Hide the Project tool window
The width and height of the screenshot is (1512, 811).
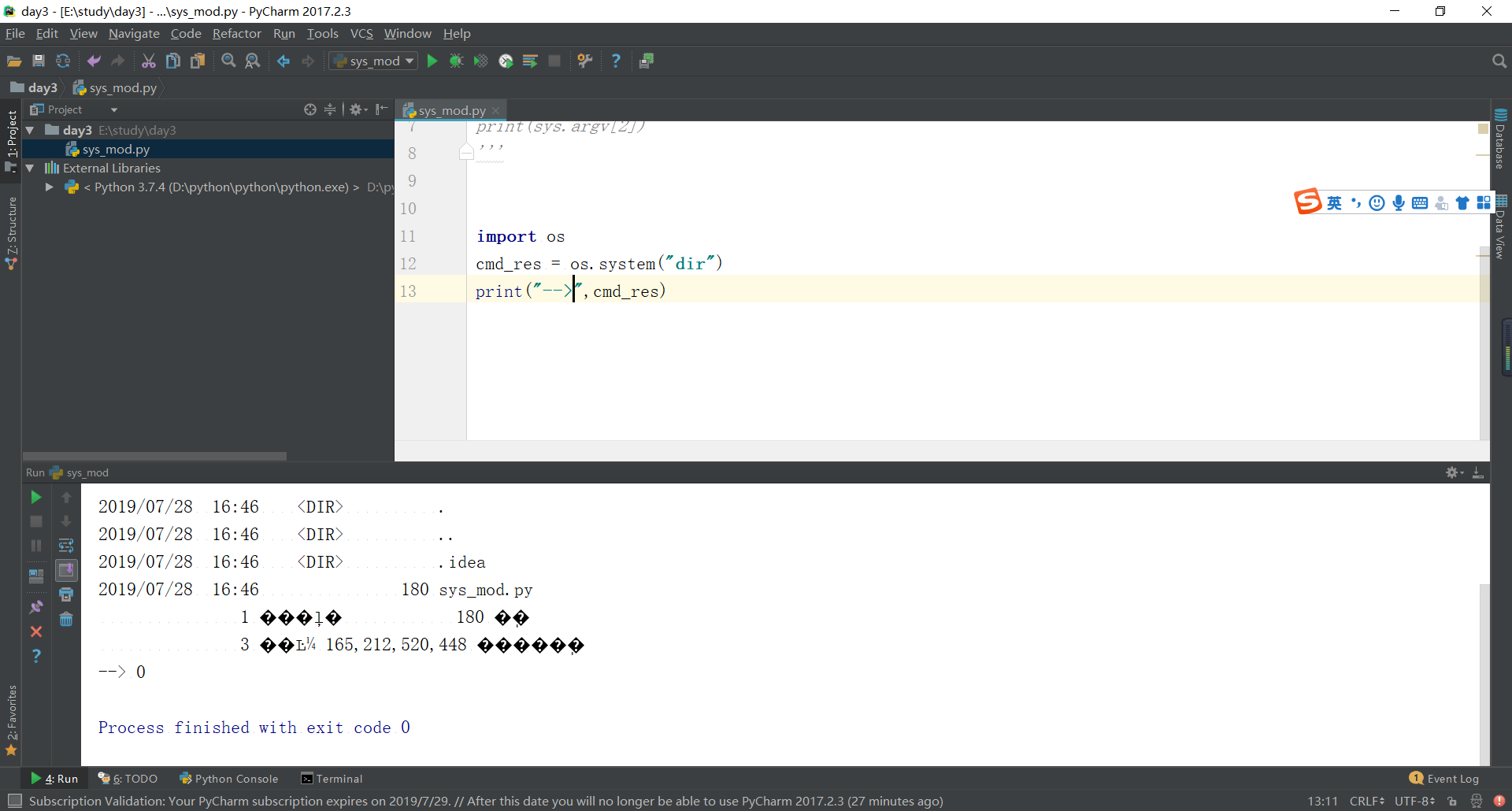tap(382, 109)
